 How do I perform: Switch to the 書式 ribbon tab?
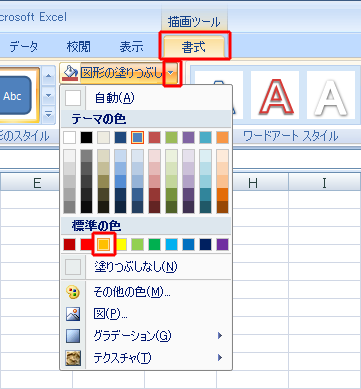(194, 47)
